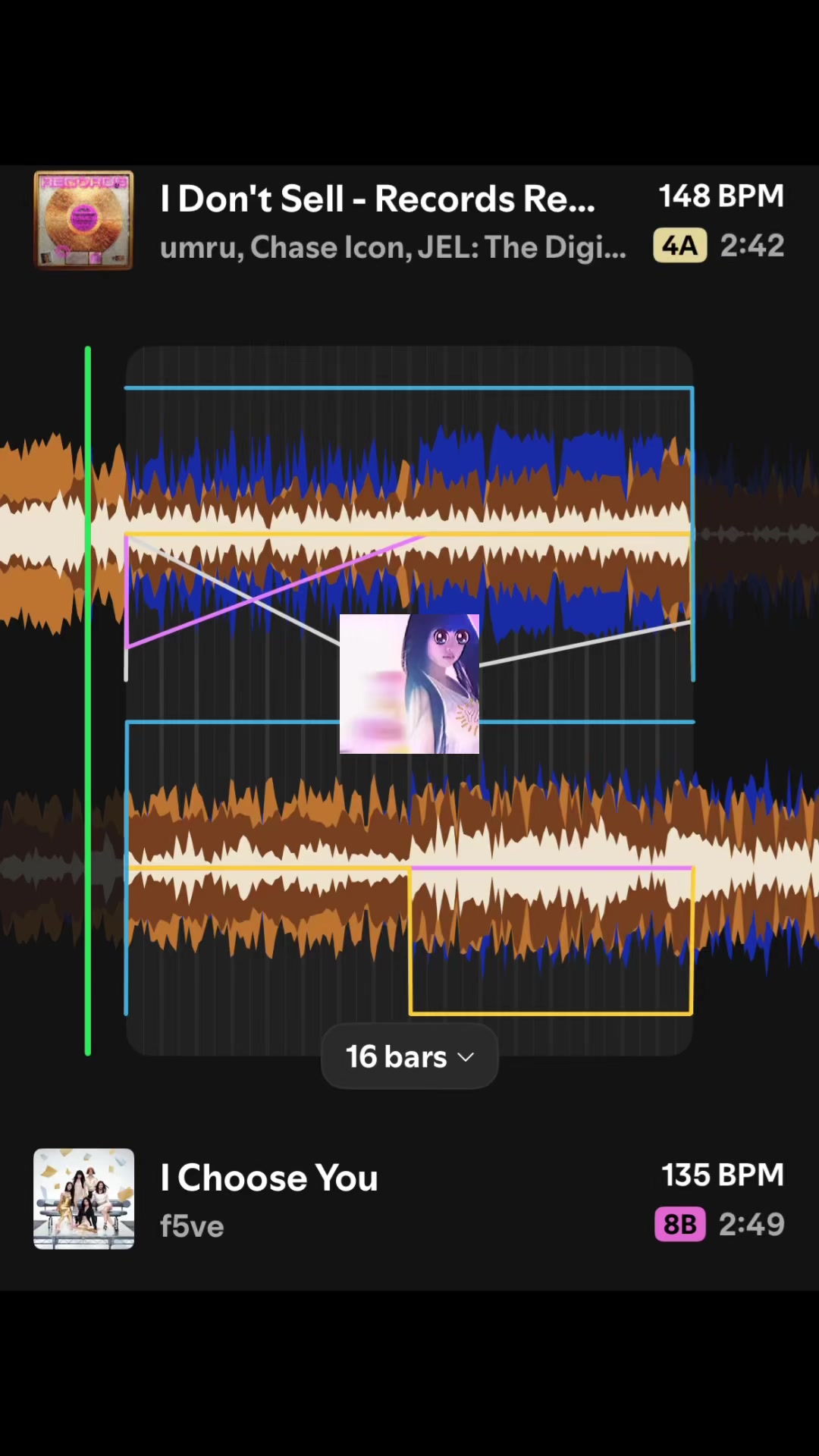Tap the '2:49' track duration

(x=752, y=1224)
